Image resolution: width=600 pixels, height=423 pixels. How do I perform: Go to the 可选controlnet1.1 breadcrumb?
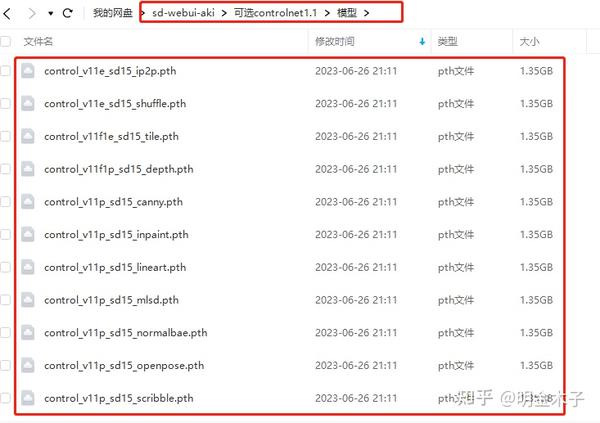[276, 13]
